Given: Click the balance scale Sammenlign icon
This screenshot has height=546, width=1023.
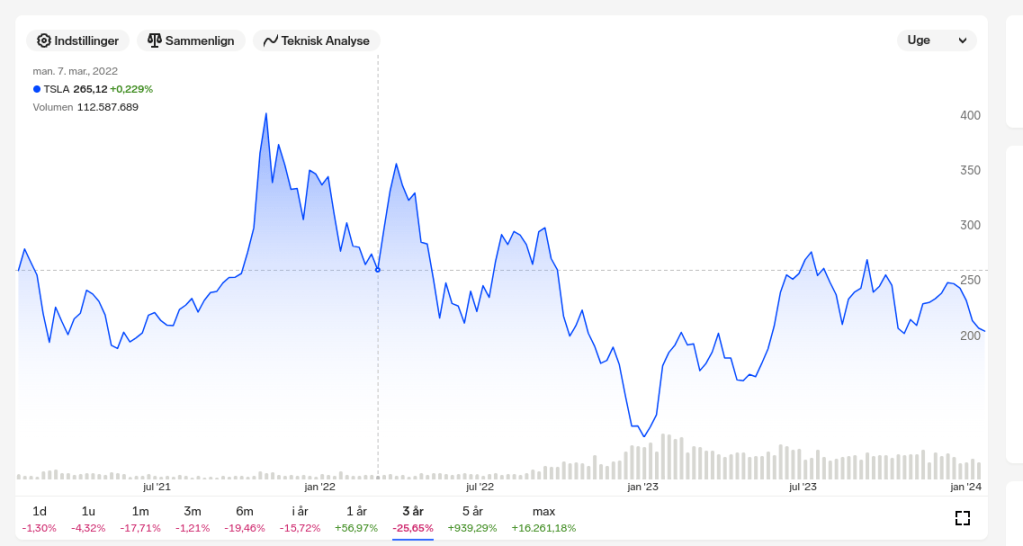Looking at the screenshot, I should (154, 41).
